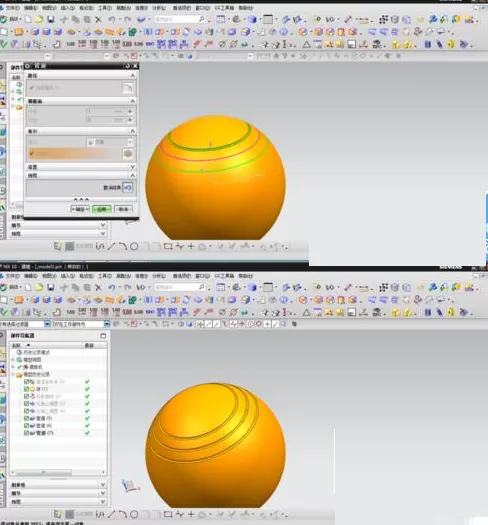Select the Arc sketch tool below the upper viewport

pos(123,247)
